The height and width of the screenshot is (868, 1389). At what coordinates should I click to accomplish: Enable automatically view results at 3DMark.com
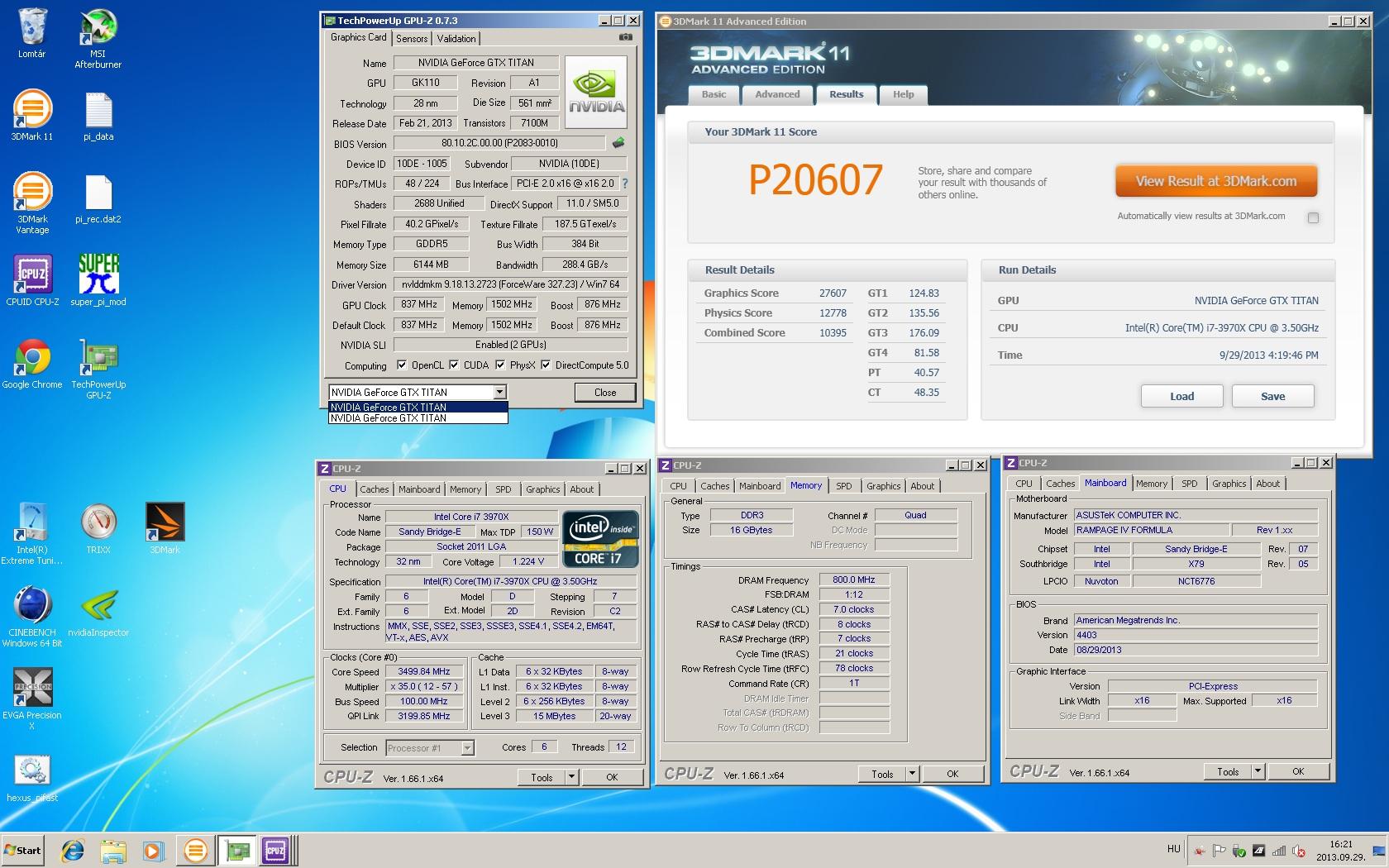tap(1313, 217)
